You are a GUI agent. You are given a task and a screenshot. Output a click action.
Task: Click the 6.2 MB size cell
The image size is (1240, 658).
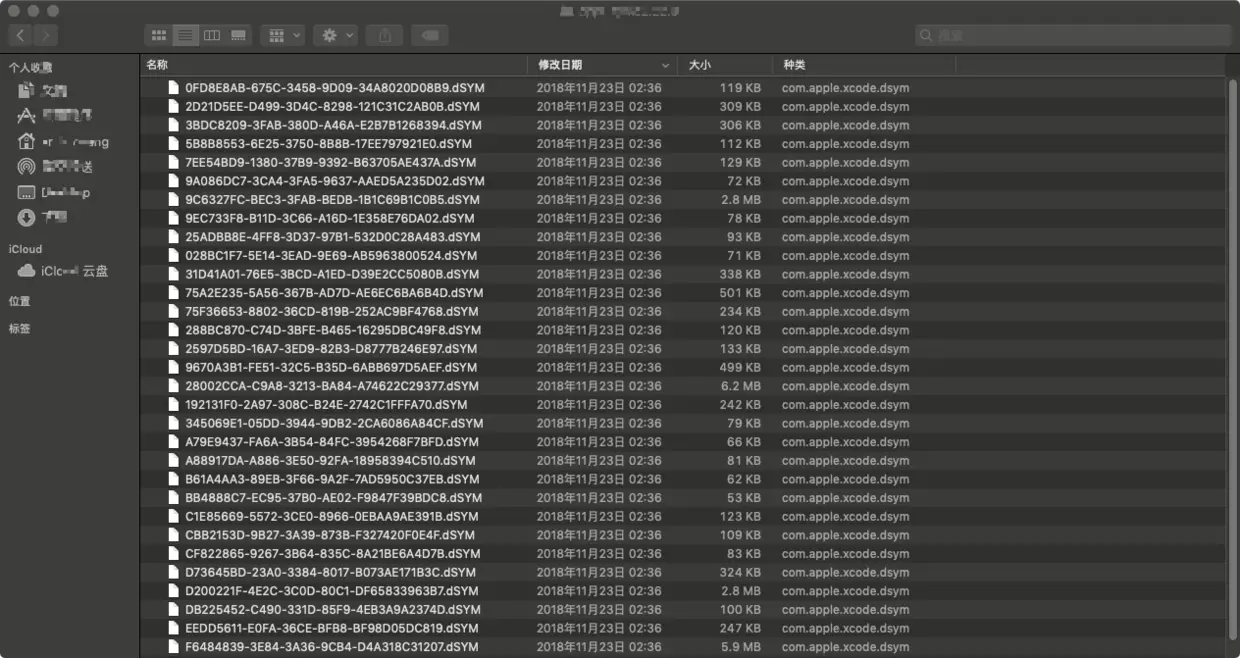(740, 386)
